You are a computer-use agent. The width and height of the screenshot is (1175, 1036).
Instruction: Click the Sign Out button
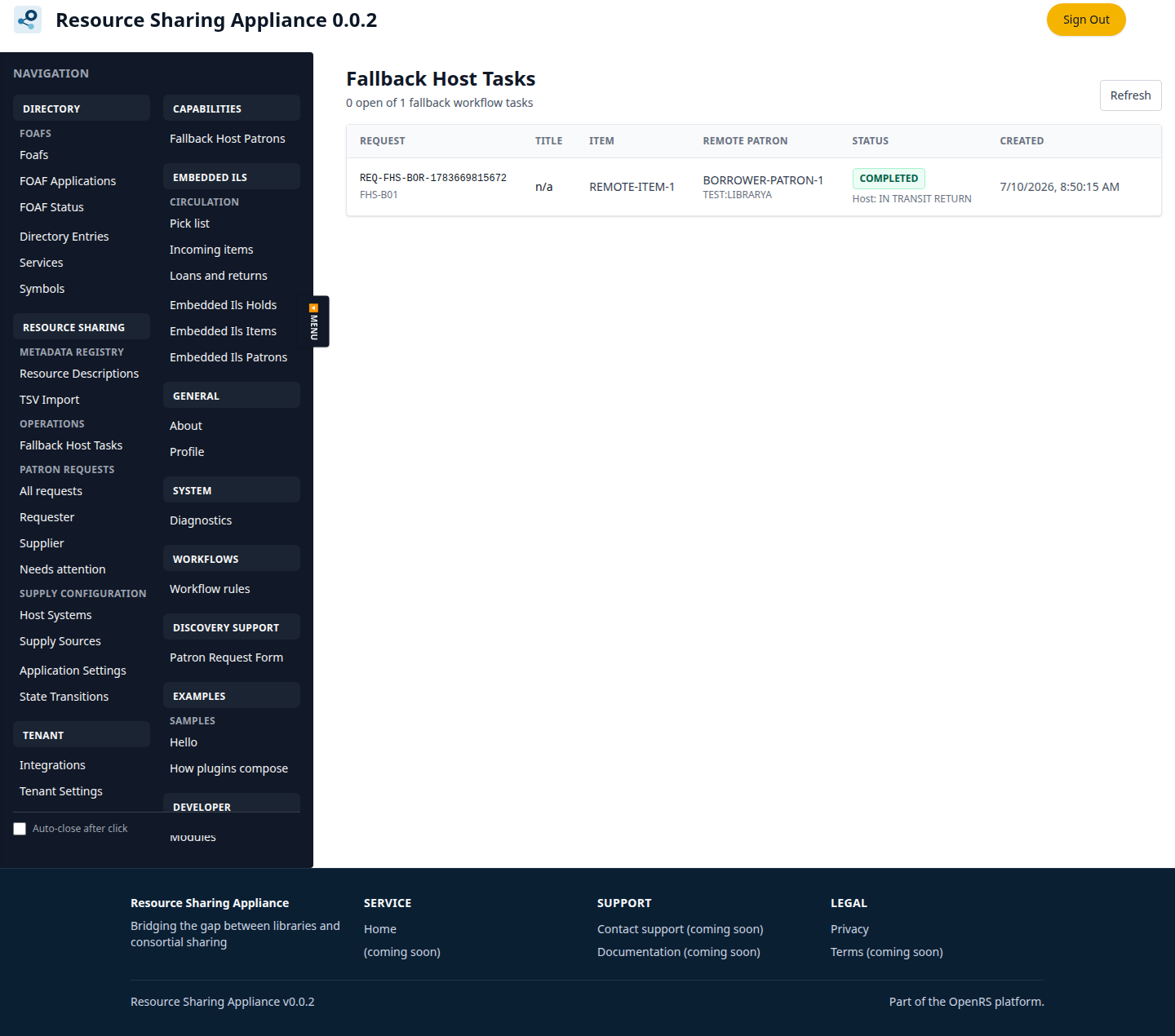(1086, 20)
